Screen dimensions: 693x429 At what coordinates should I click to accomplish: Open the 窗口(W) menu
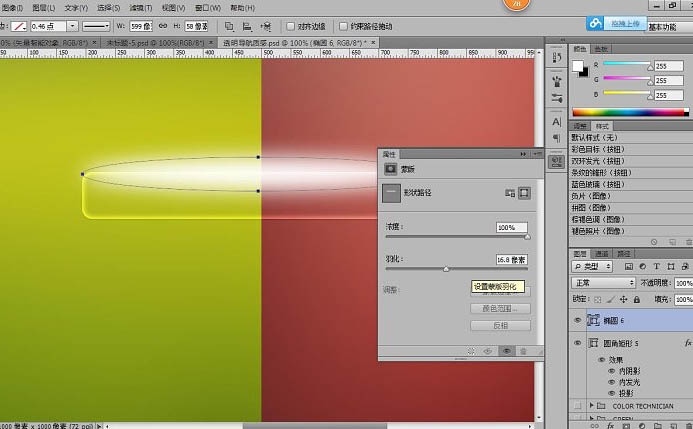click(207, 8)
